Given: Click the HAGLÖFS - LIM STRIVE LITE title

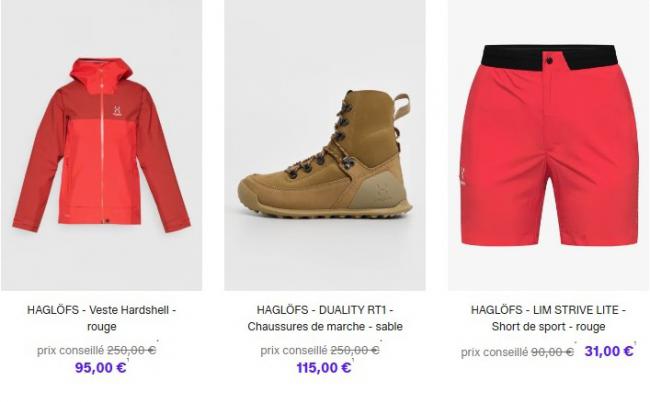Looking at the screenshot, I should 548,318.
